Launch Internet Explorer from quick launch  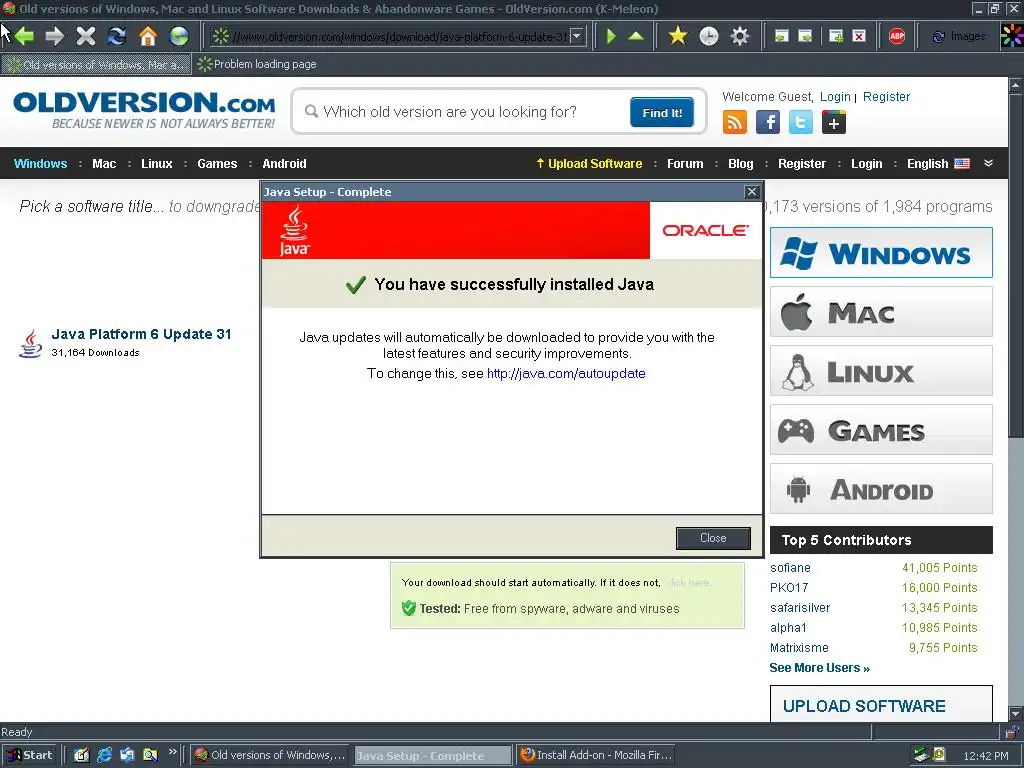104,755
